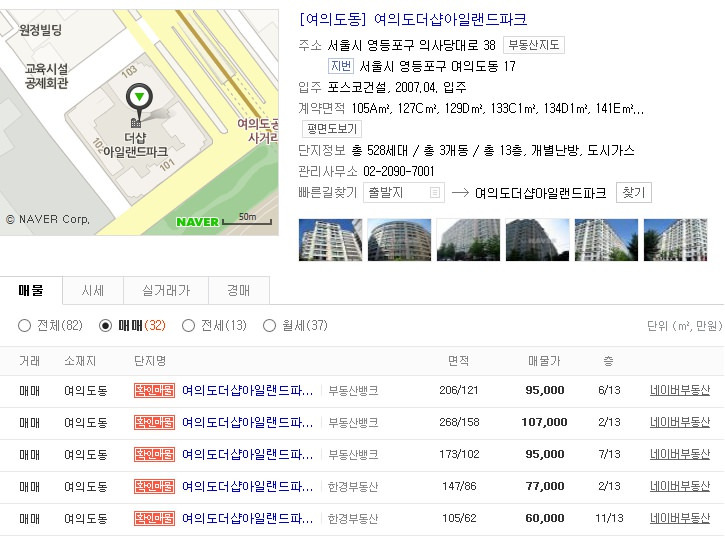Click the 교육시설 공제회관 map label

click(x=46, y=76)
